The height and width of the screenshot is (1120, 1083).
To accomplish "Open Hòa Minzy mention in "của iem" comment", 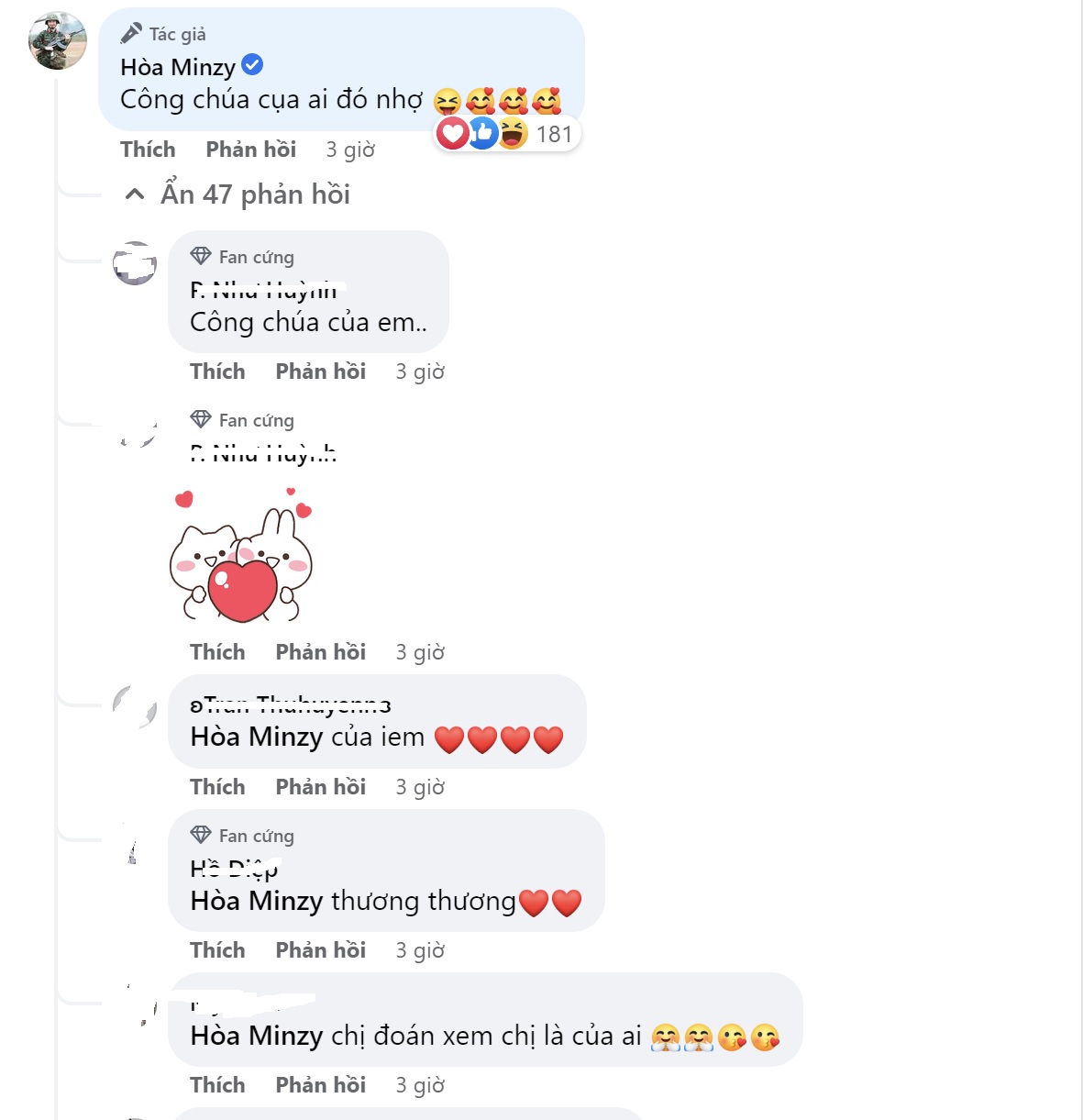I will 256,737.
